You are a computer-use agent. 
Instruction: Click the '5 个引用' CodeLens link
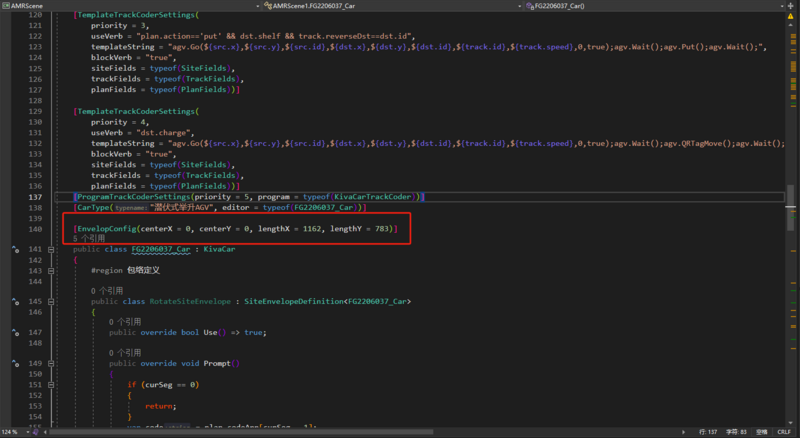[89, 239]
